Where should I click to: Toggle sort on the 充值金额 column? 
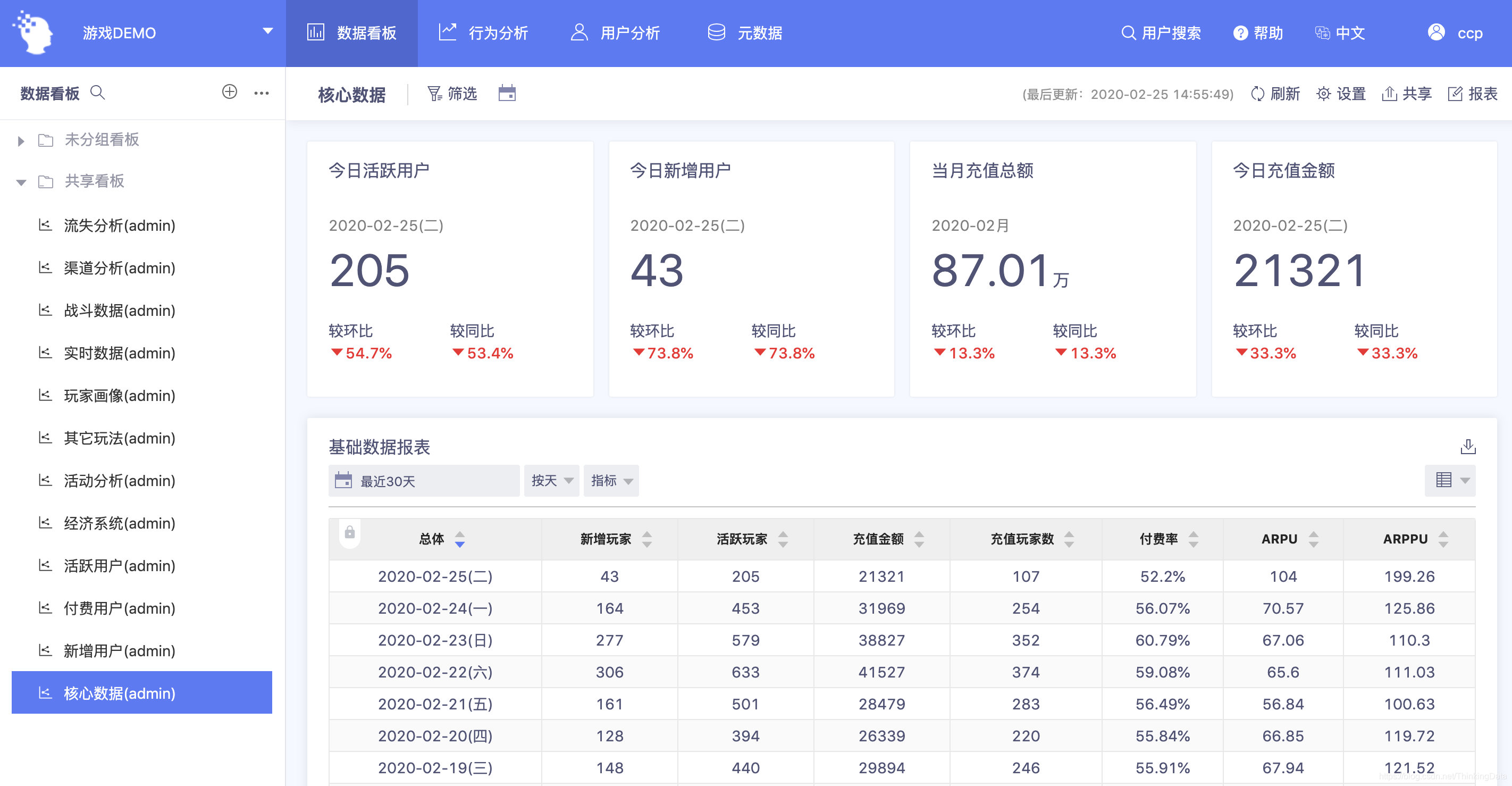pyautogui.click(x=919, y=539)
